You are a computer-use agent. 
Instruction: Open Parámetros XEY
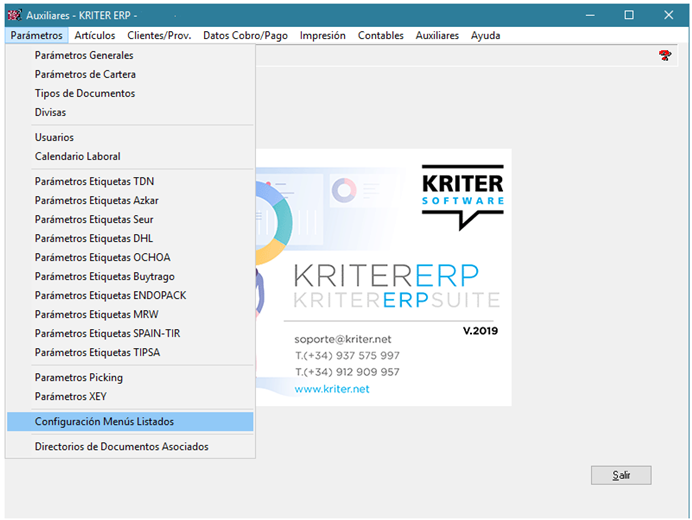pyautogui.click(x=130, y=396)
